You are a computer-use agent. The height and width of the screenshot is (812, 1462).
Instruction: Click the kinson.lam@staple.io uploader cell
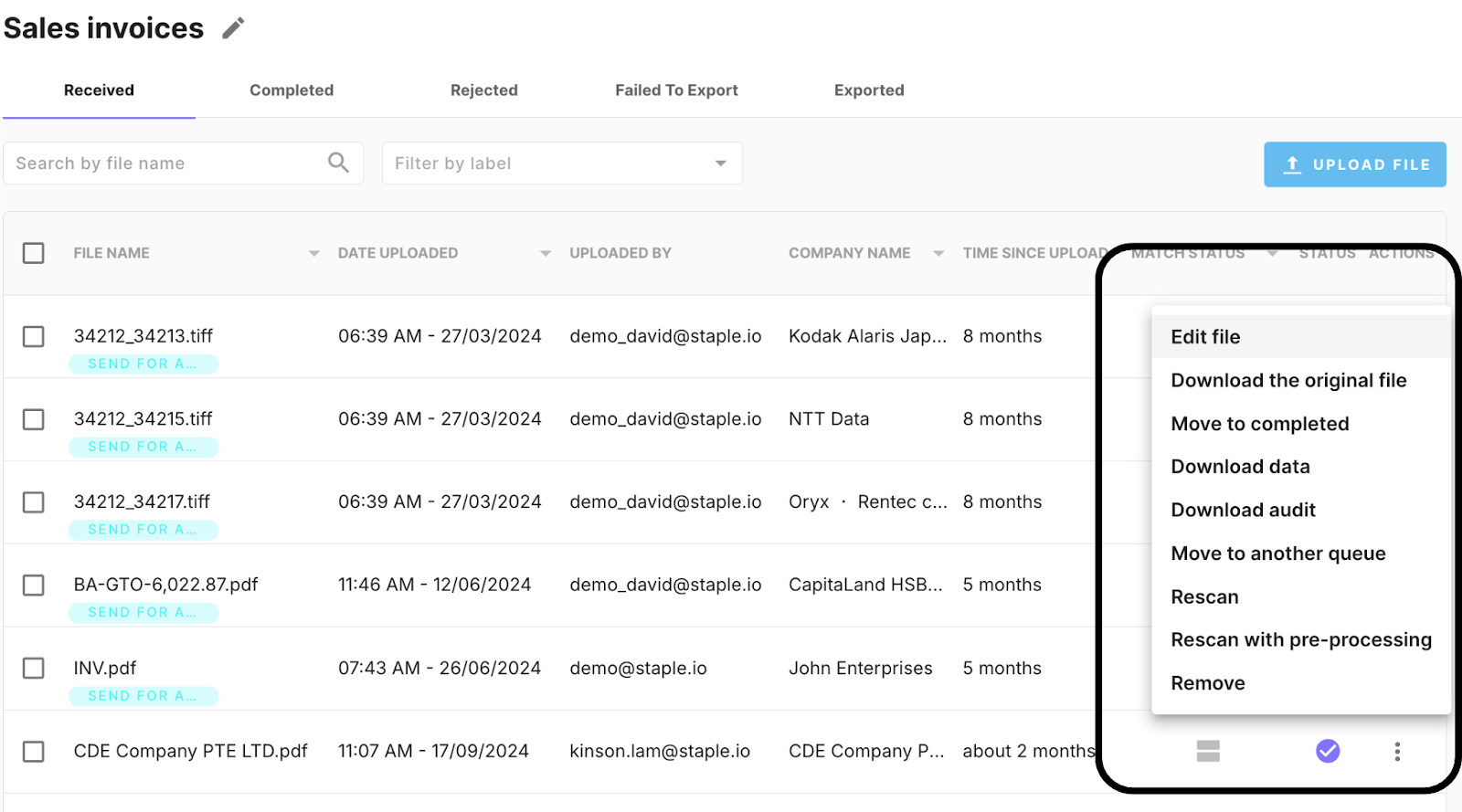point(660,751)
